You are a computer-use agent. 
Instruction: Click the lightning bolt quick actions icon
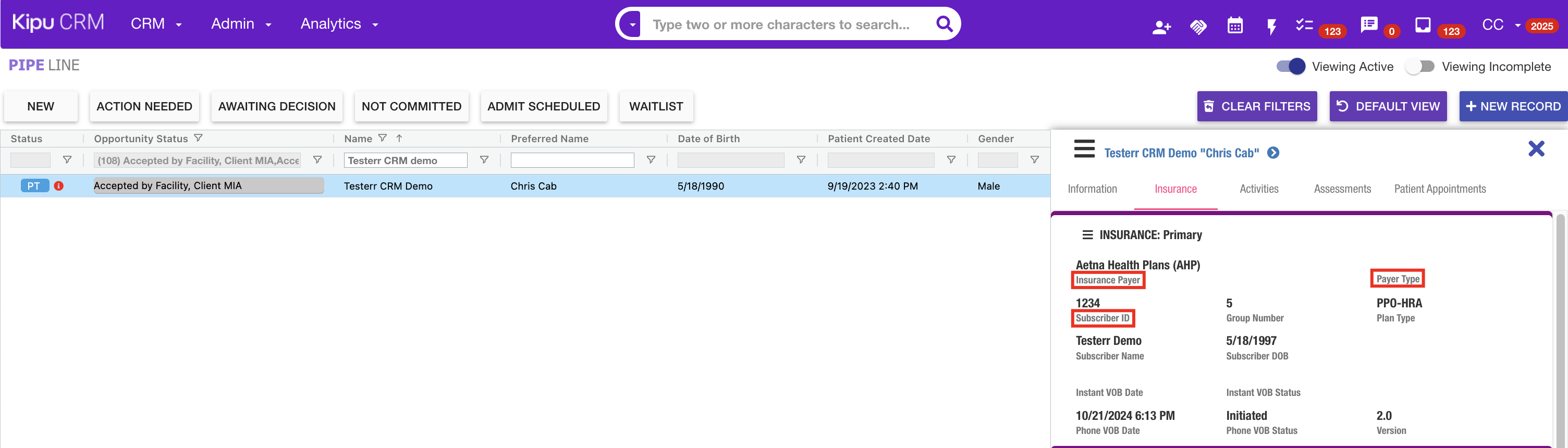(1271, 27)
